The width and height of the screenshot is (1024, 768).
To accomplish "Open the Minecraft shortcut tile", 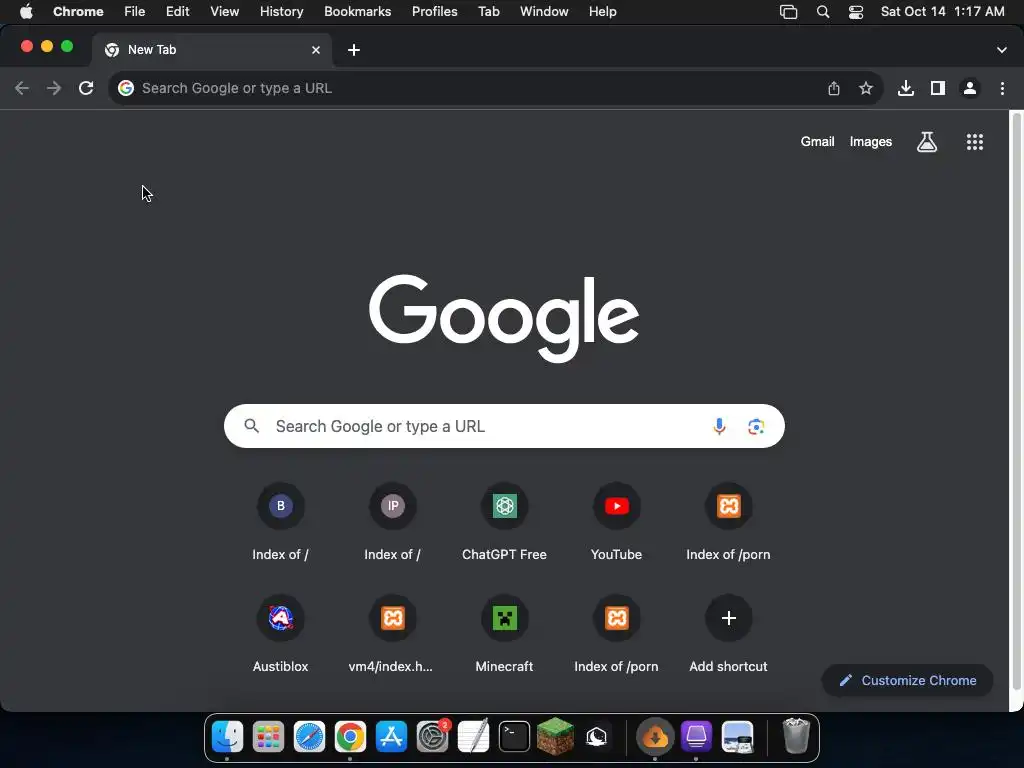I will (504, 633).
